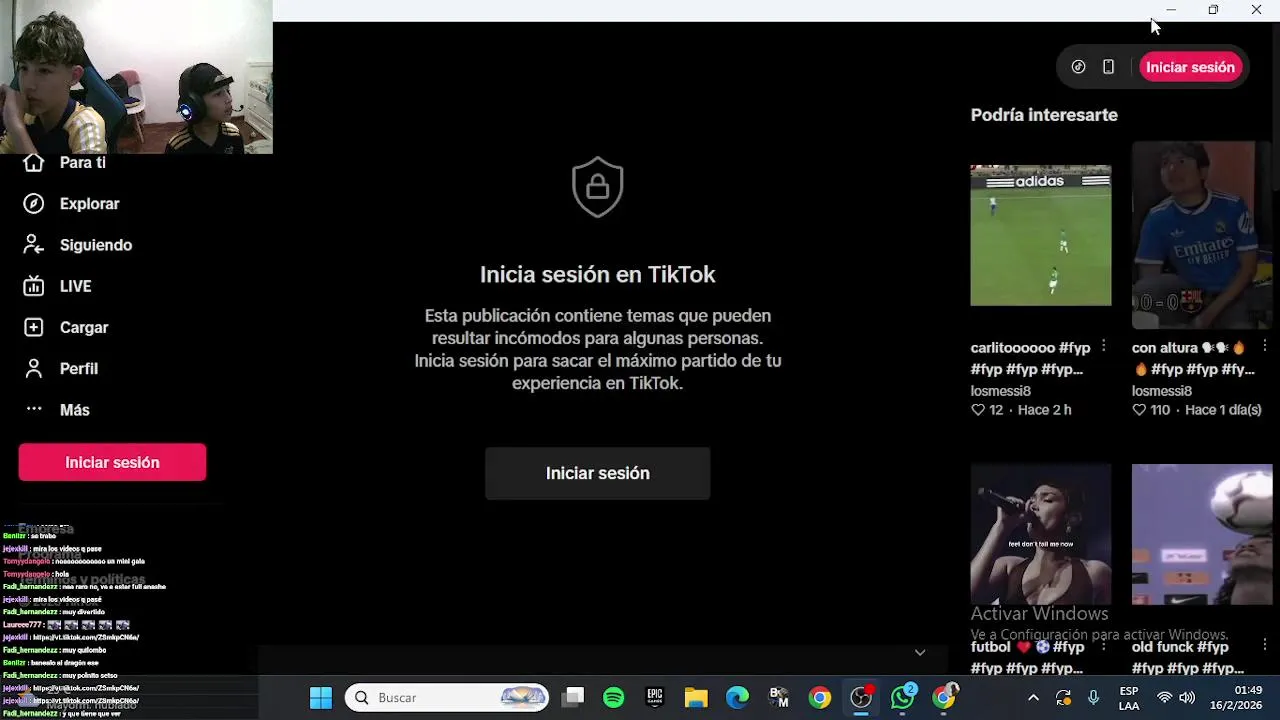Click the heart icon with 110 likes
Viewport: 1280px width, 720px height.
(1139, 410)
